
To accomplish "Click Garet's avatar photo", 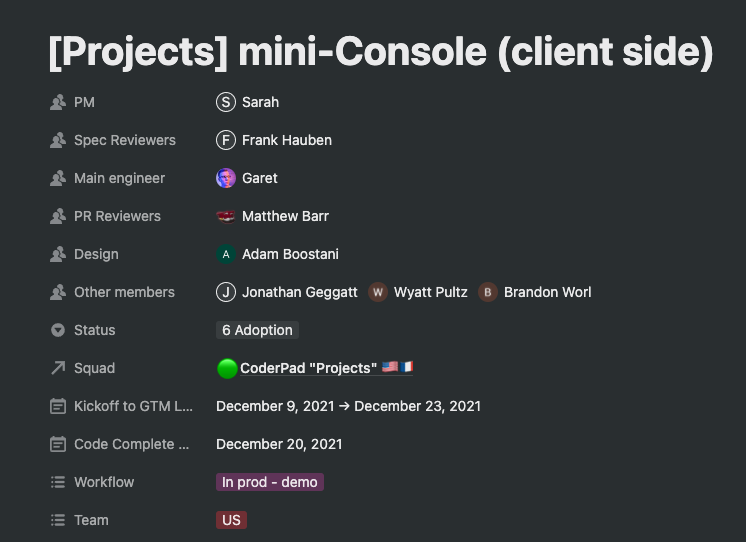I will (x=226, y=178).
